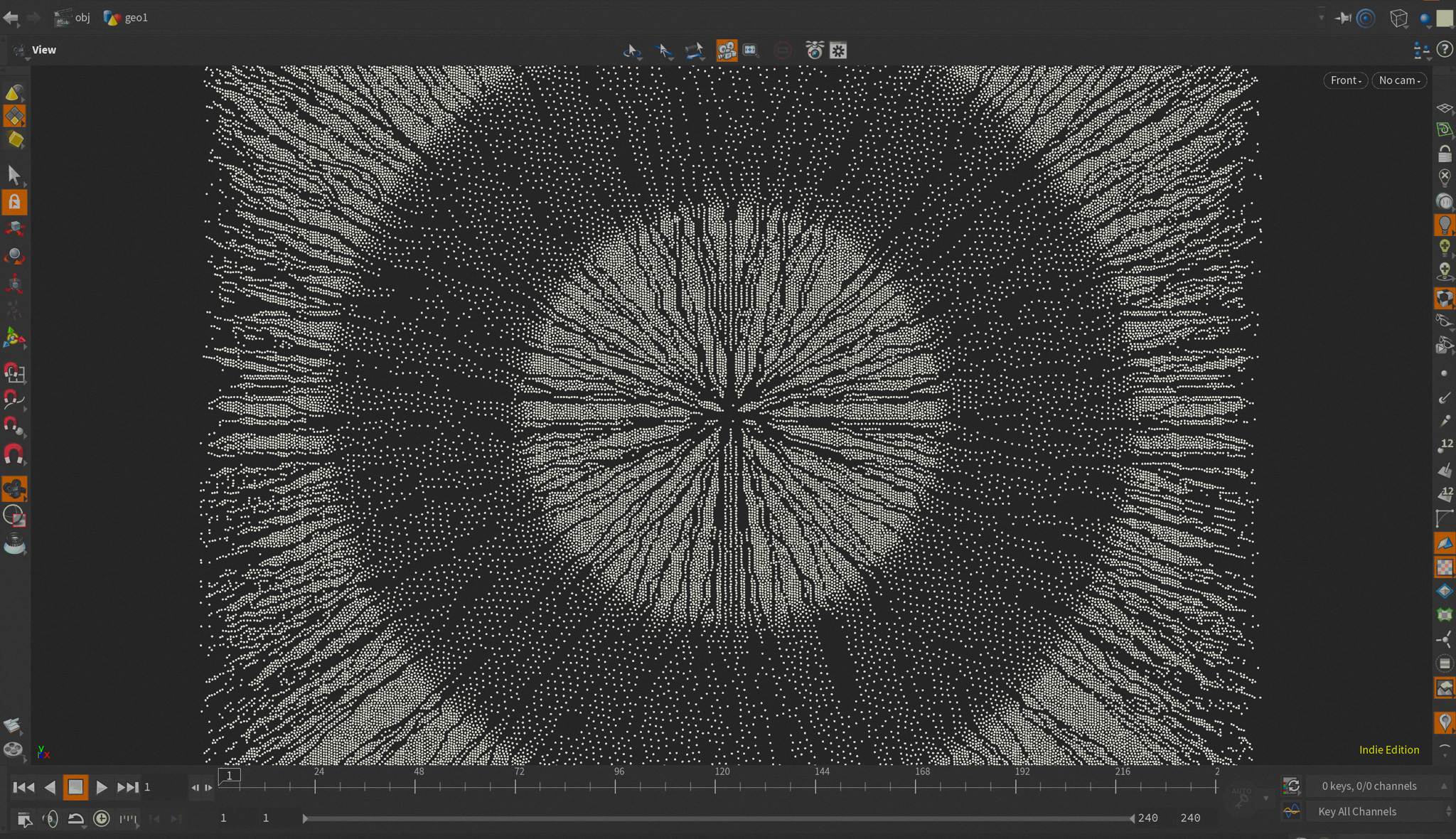
Task: Click the Play forward button
Action: [101, 787]
